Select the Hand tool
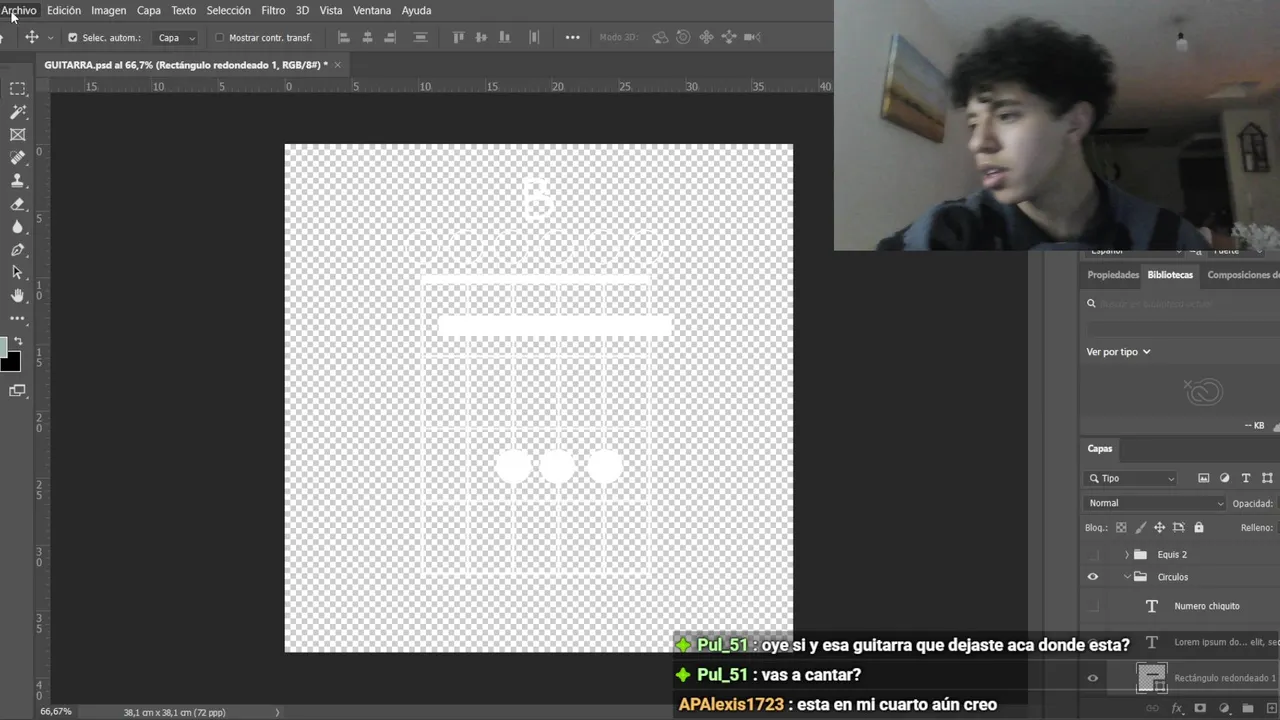Screen dimensions: 1280x720 coord(17,295)
